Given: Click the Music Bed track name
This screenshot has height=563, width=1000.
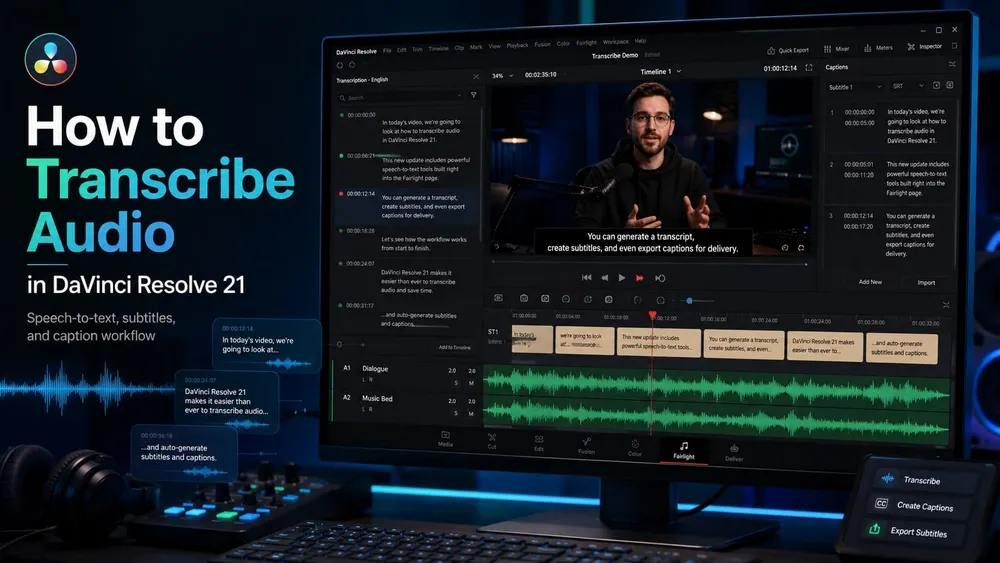Looking at the screenshot, I should click(x=377, y=398).
